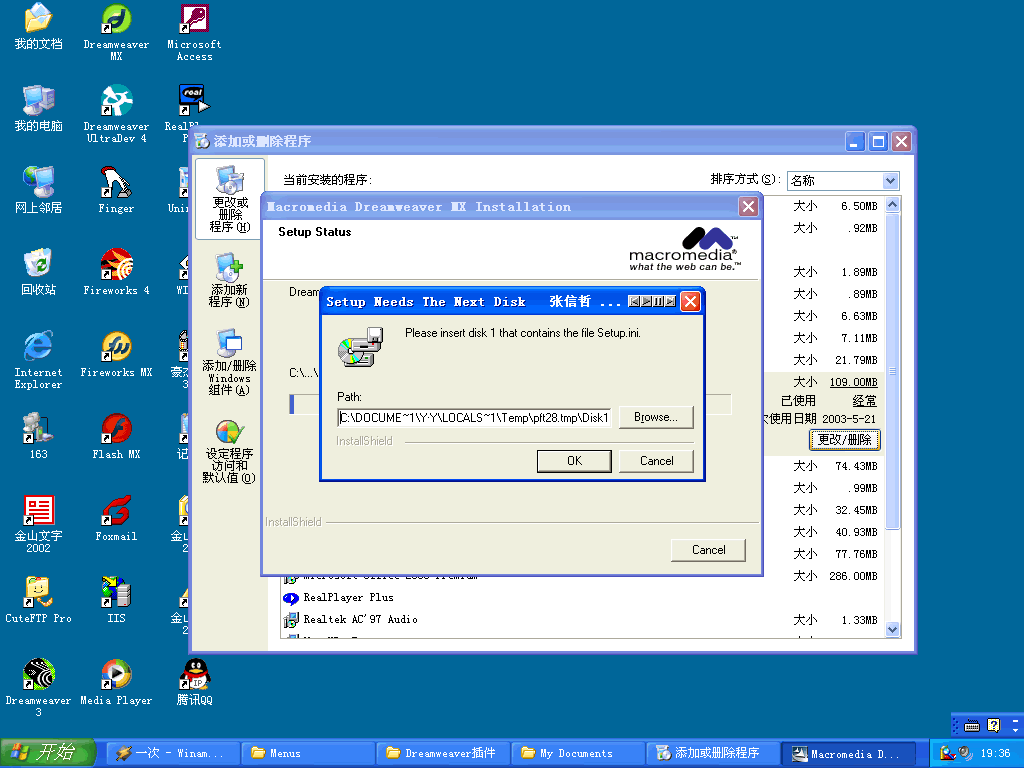The height and width of the screenshot is (768, 1024).
Task: Open Internet Explorer desktop icon
Action: point(38,349)
